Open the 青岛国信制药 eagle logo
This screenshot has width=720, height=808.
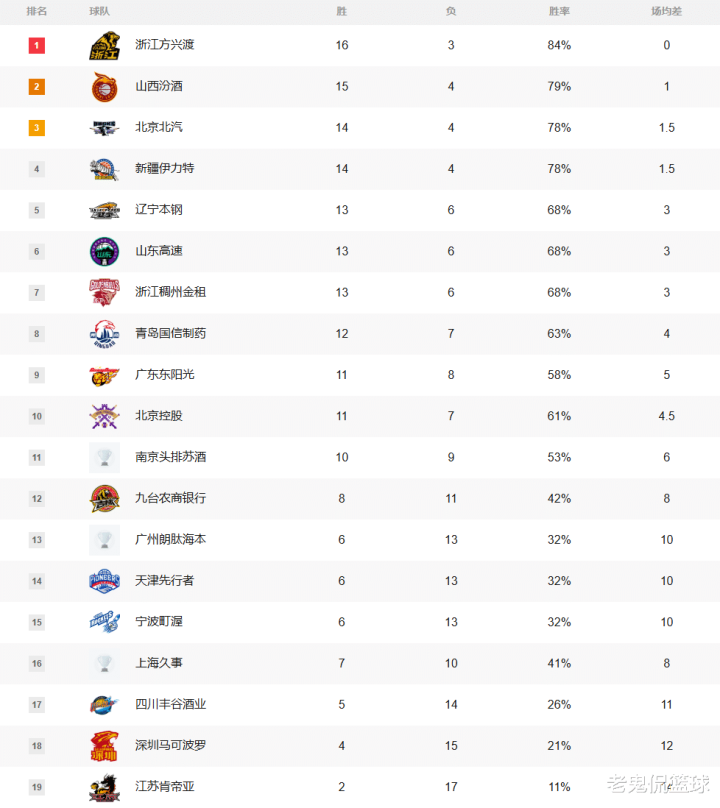[x=105, y=333]
